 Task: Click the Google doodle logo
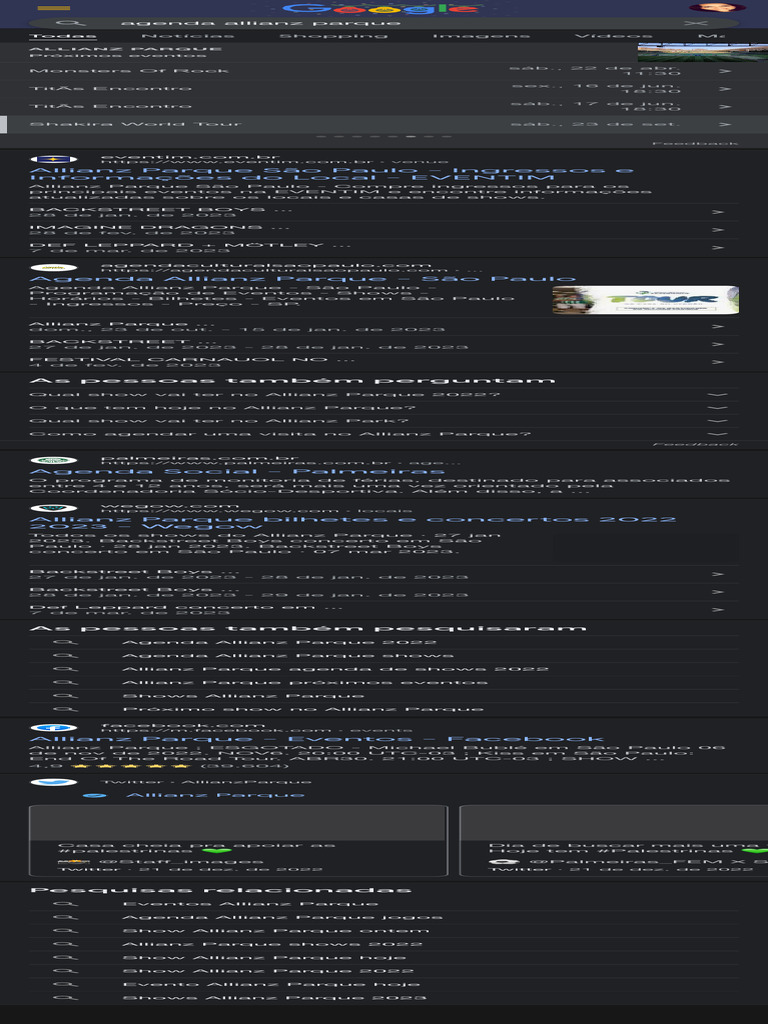click(x=381, y=8)
